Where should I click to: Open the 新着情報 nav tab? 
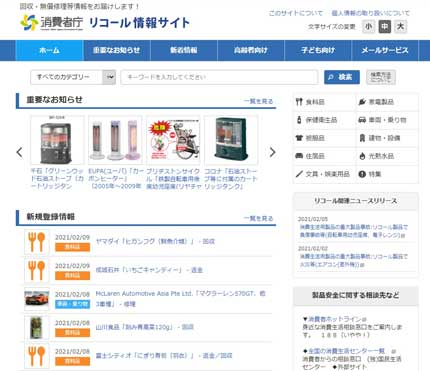pos(184,50)
